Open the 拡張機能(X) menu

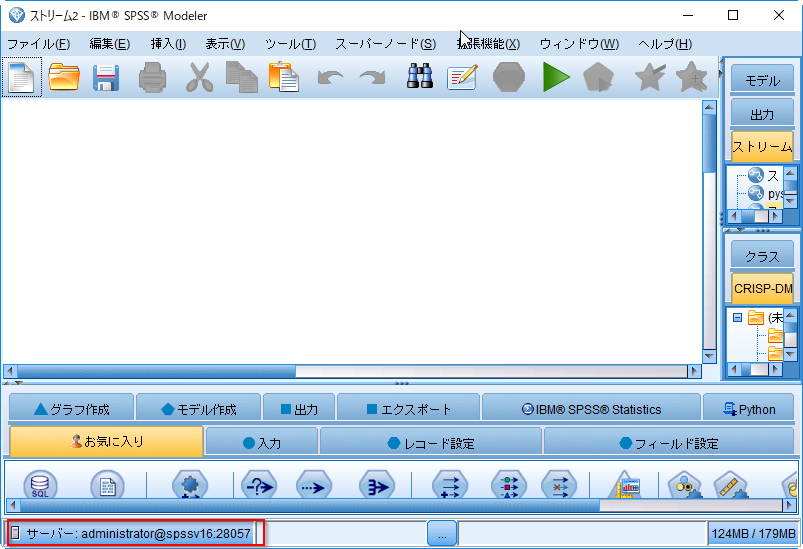[488, 44]
